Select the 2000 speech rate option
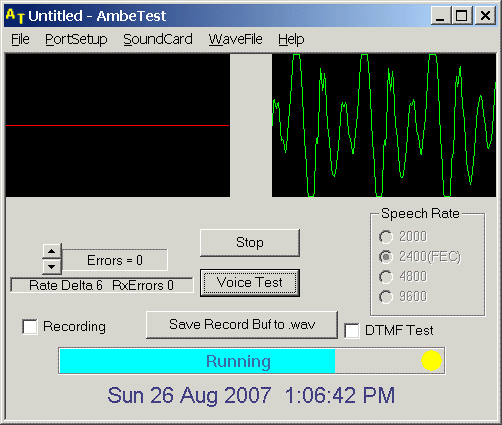 (386, 237)
